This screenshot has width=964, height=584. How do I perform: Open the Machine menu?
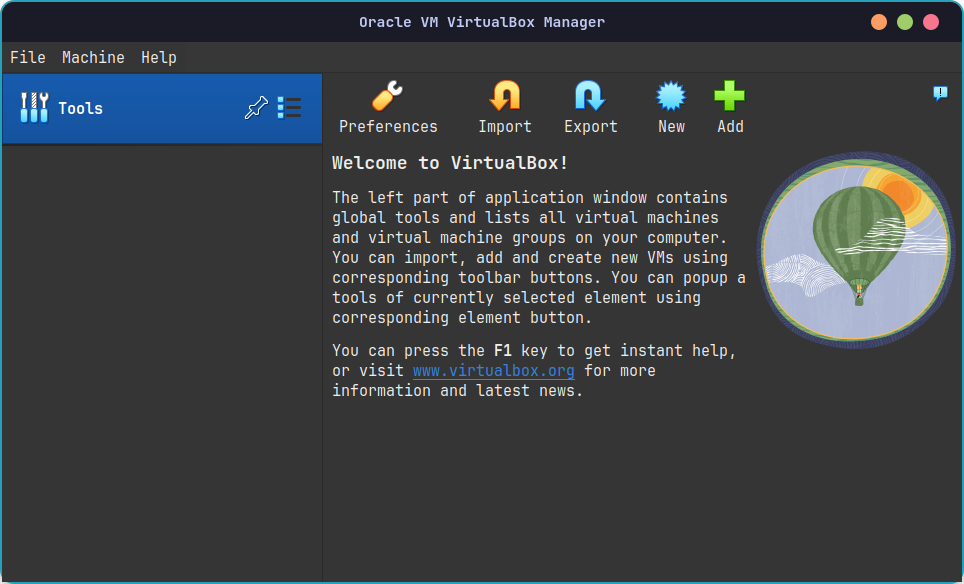93,57
